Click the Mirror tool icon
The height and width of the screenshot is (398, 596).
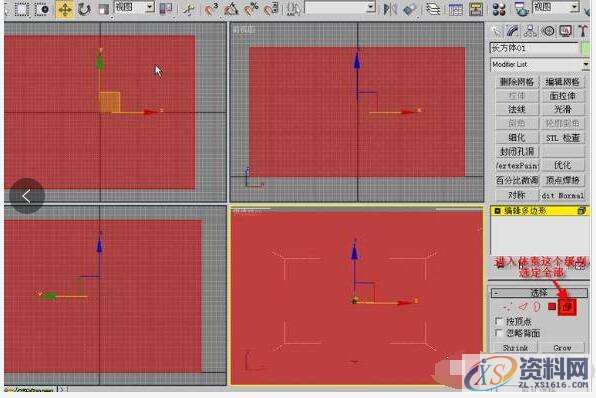[390, 9]
